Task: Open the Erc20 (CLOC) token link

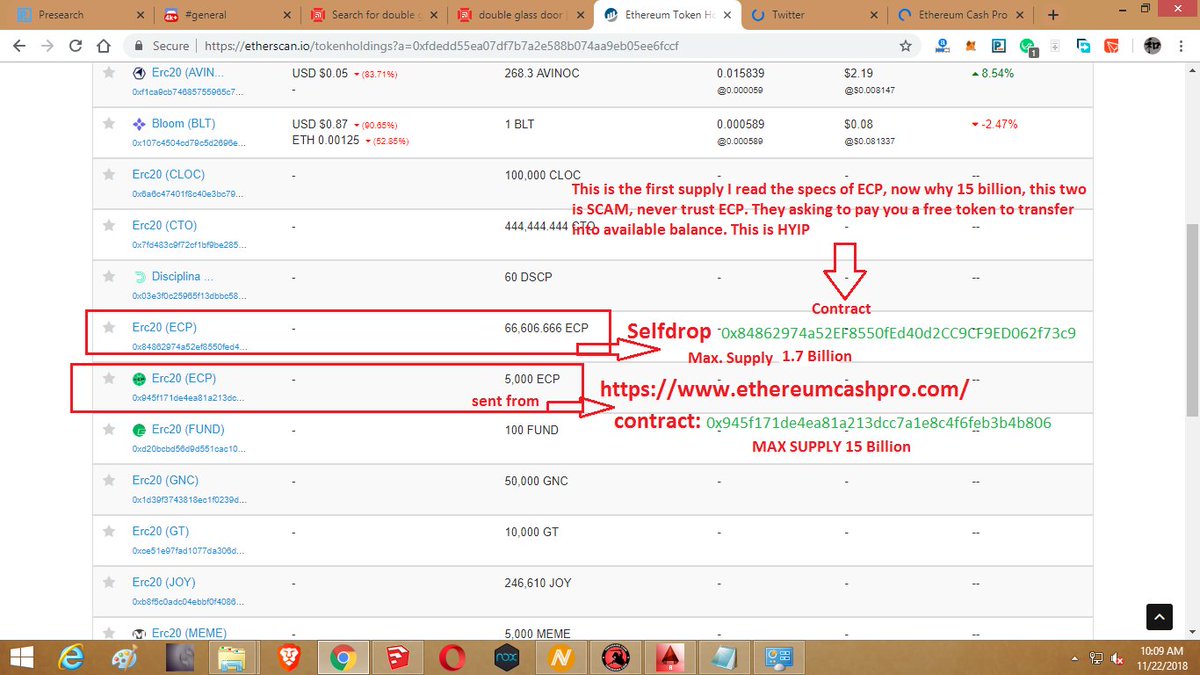Action: pyautogui.click(x=168, y=174)
